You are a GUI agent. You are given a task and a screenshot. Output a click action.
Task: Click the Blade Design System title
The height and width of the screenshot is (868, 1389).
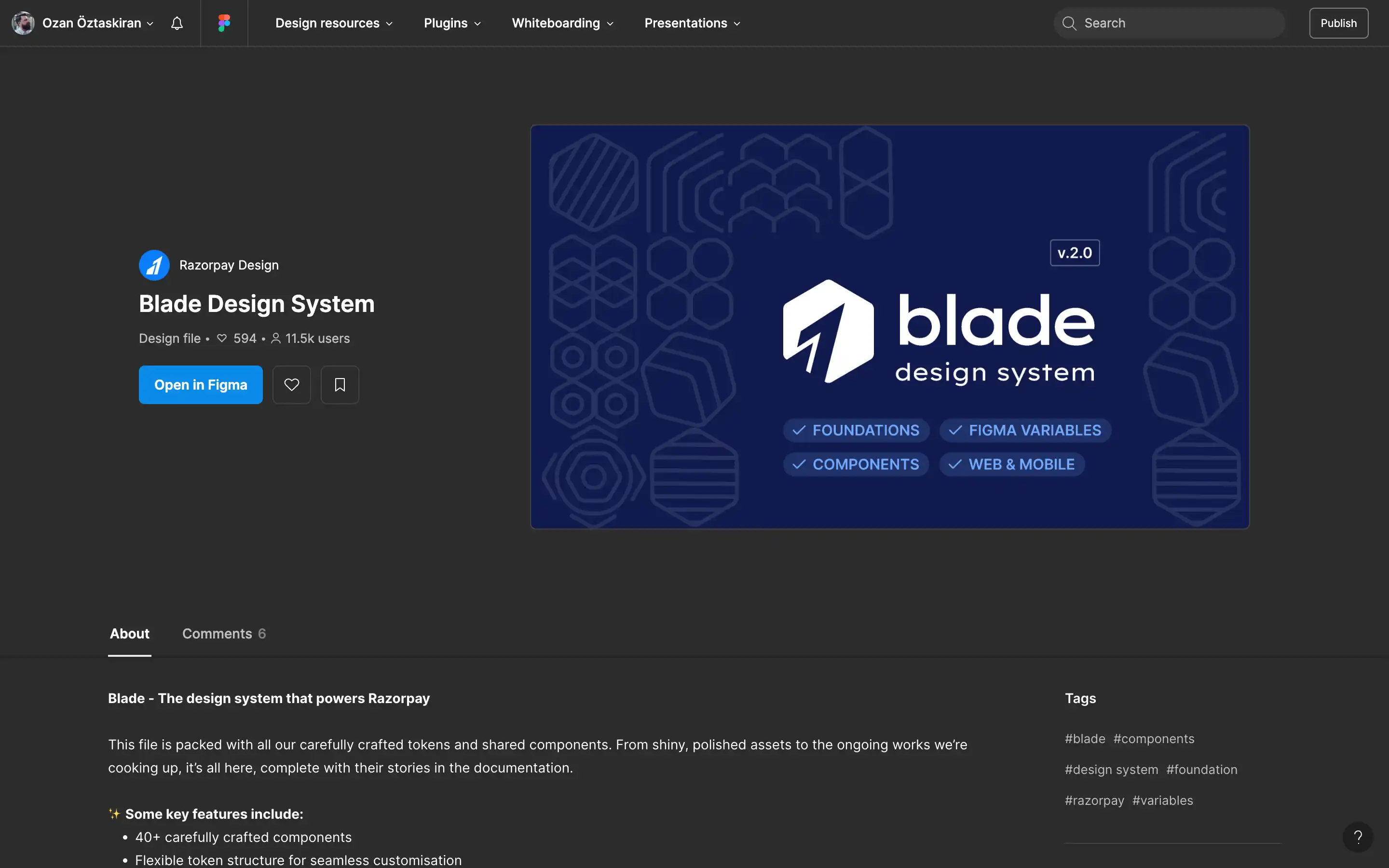point(257,304)
